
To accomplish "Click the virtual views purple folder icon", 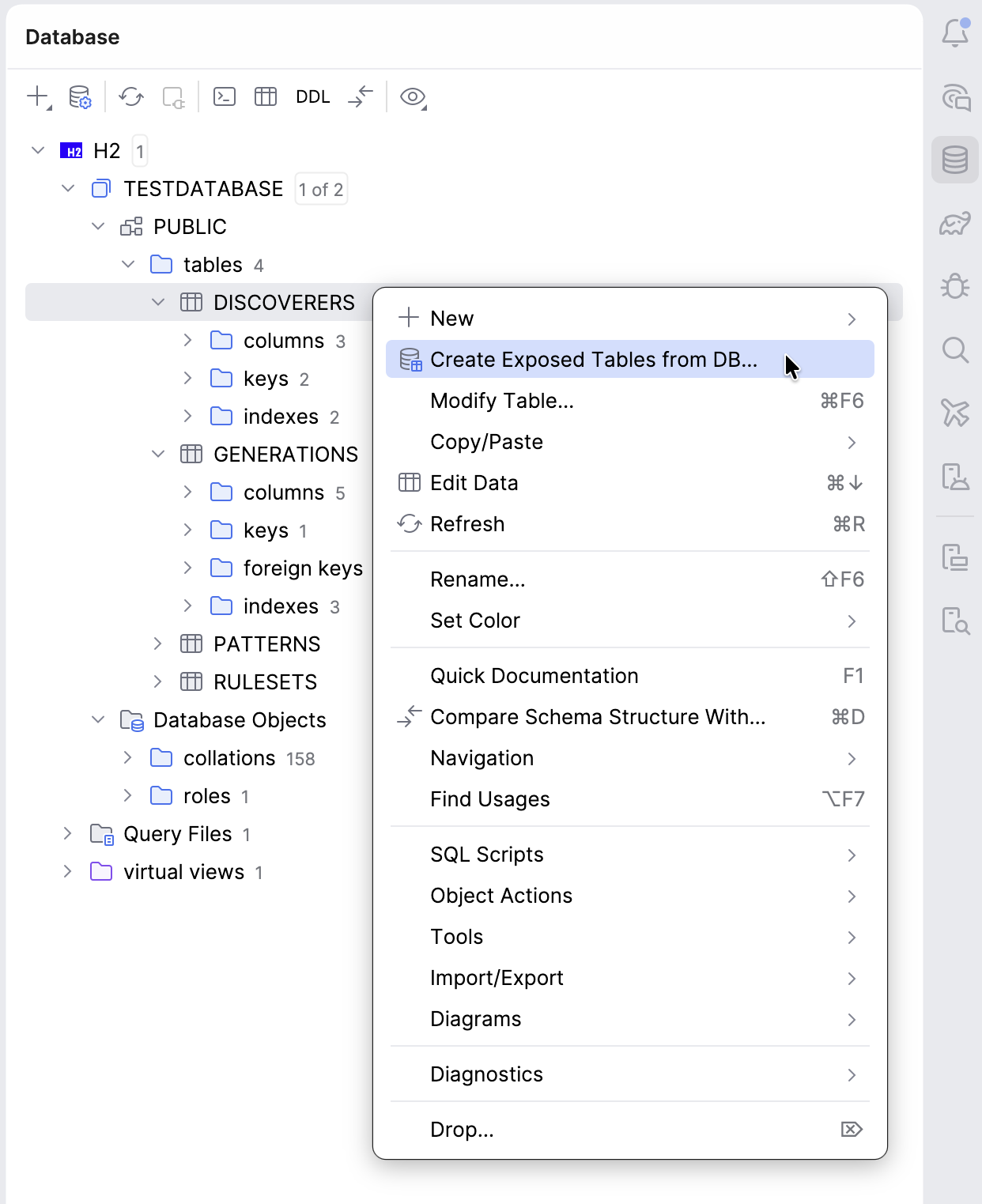I will 101,872.
